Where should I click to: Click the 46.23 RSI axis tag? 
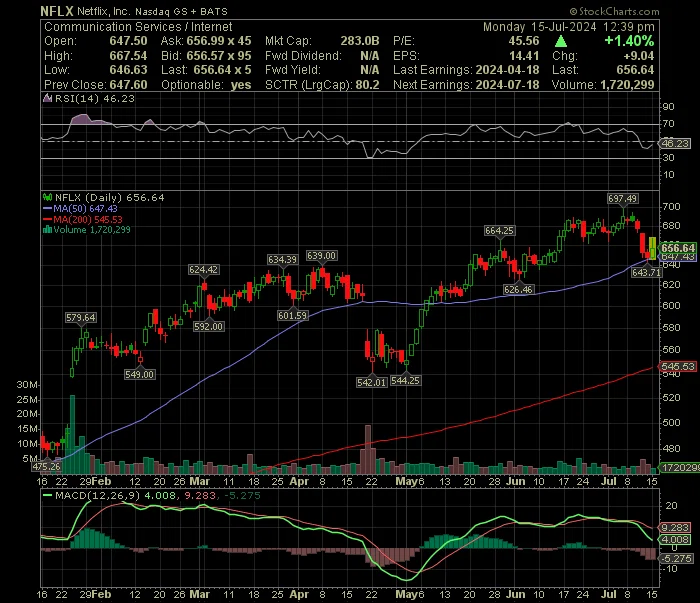click(675, 144)
